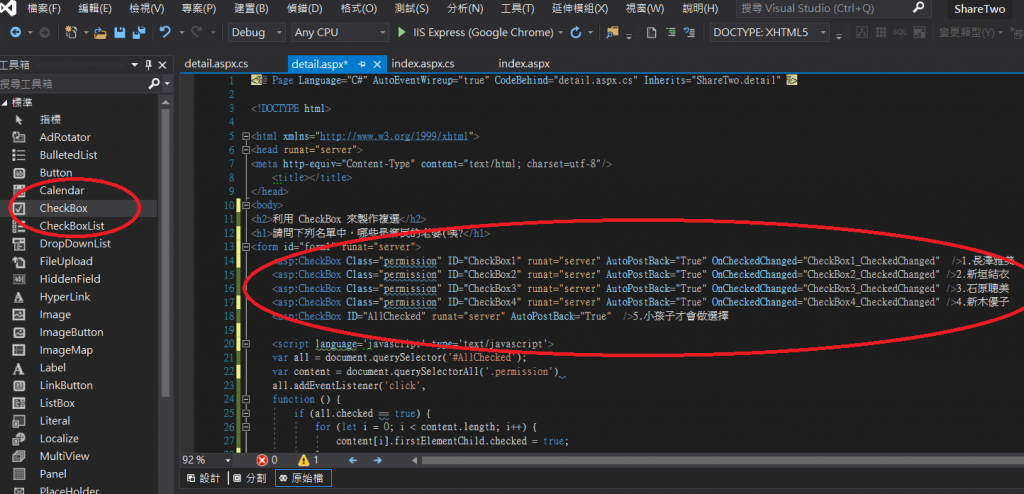Click the blank page icon in toolbar
Viewport: 1024px width, 494px height.
click(651, 33)
